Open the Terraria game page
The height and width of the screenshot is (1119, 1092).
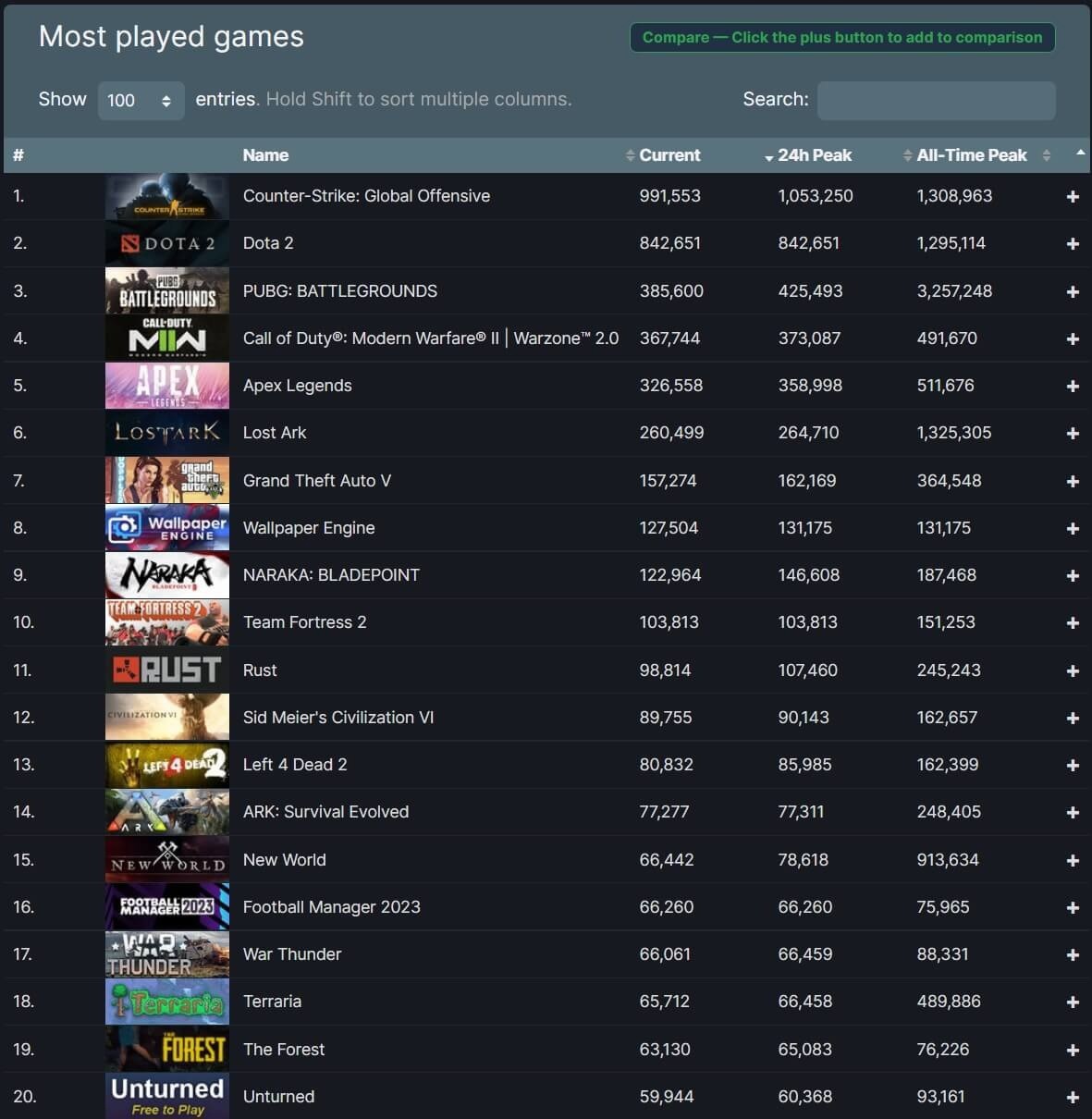pos(274,1002)
